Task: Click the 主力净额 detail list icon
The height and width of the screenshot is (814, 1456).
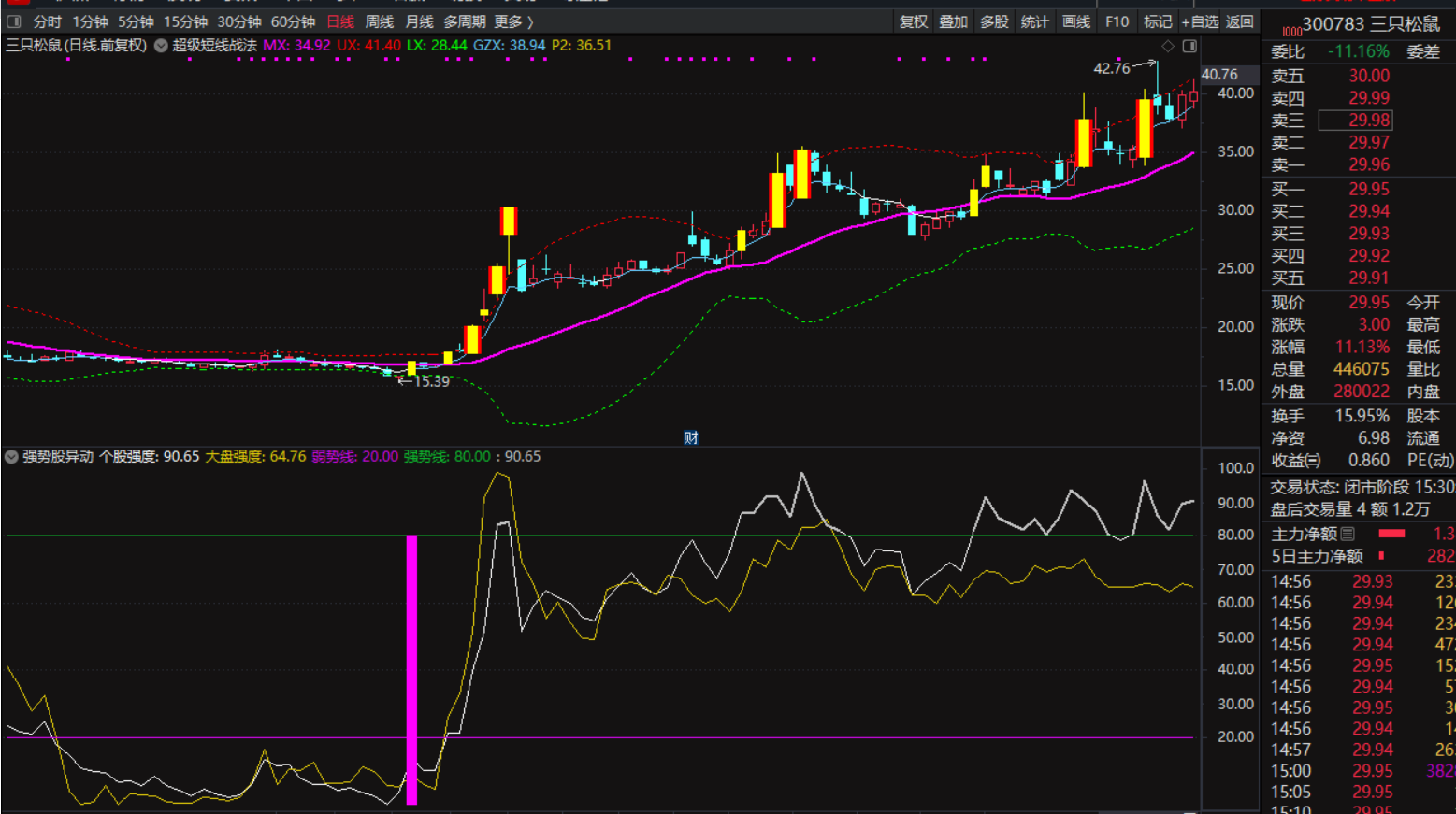Action: pyautogui.click(x=1348, y=534)
